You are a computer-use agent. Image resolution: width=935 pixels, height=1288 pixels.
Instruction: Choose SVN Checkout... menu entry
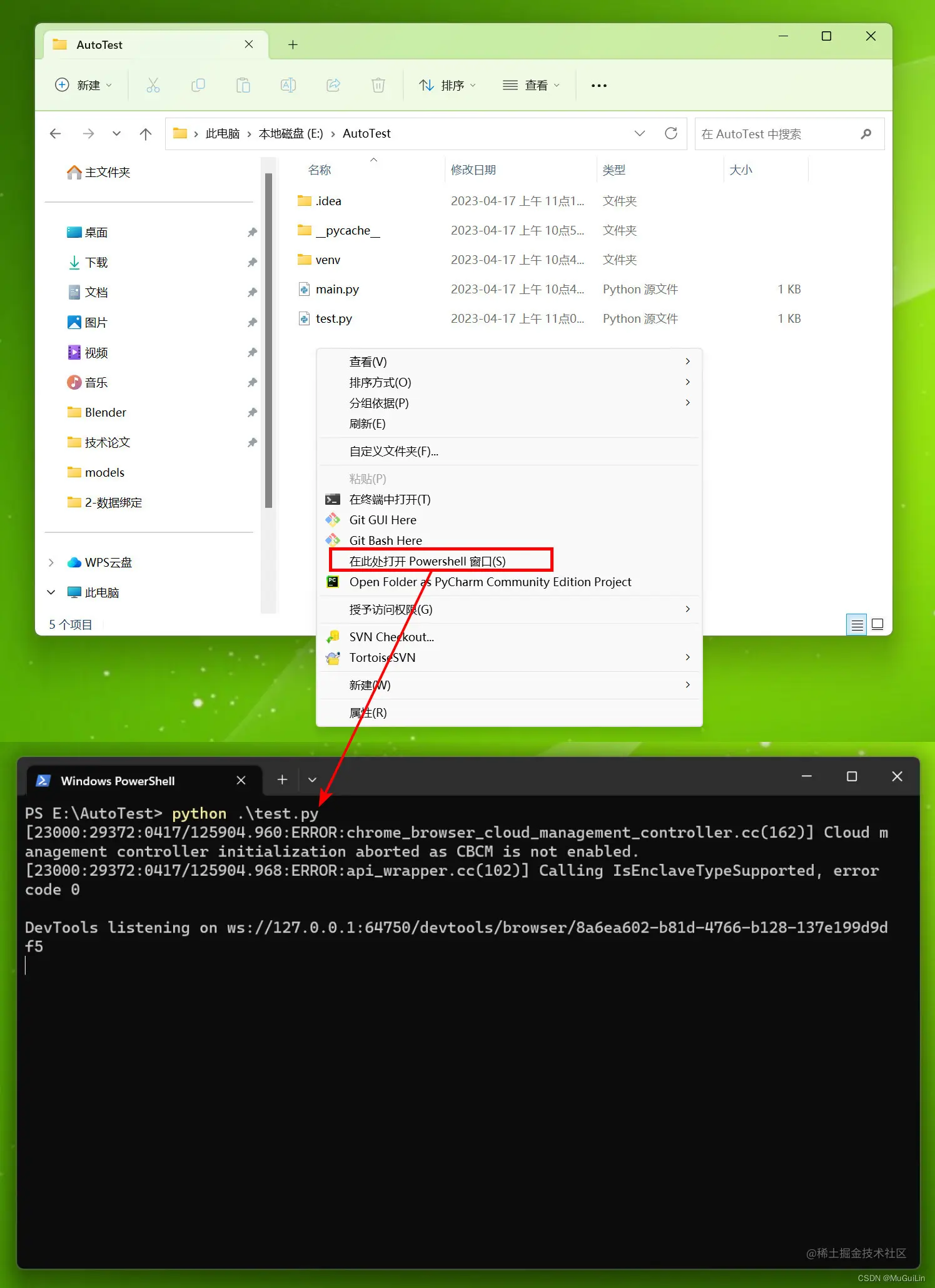click(x=509, y=637)
